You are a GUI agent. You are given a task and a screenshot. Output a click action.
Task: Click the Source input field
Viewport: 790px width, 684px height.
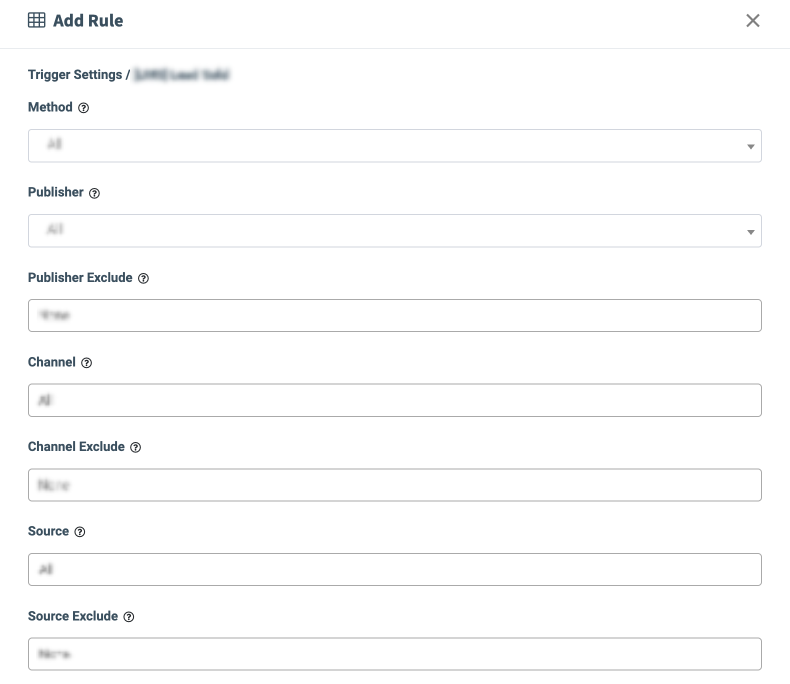click(394, 569)
